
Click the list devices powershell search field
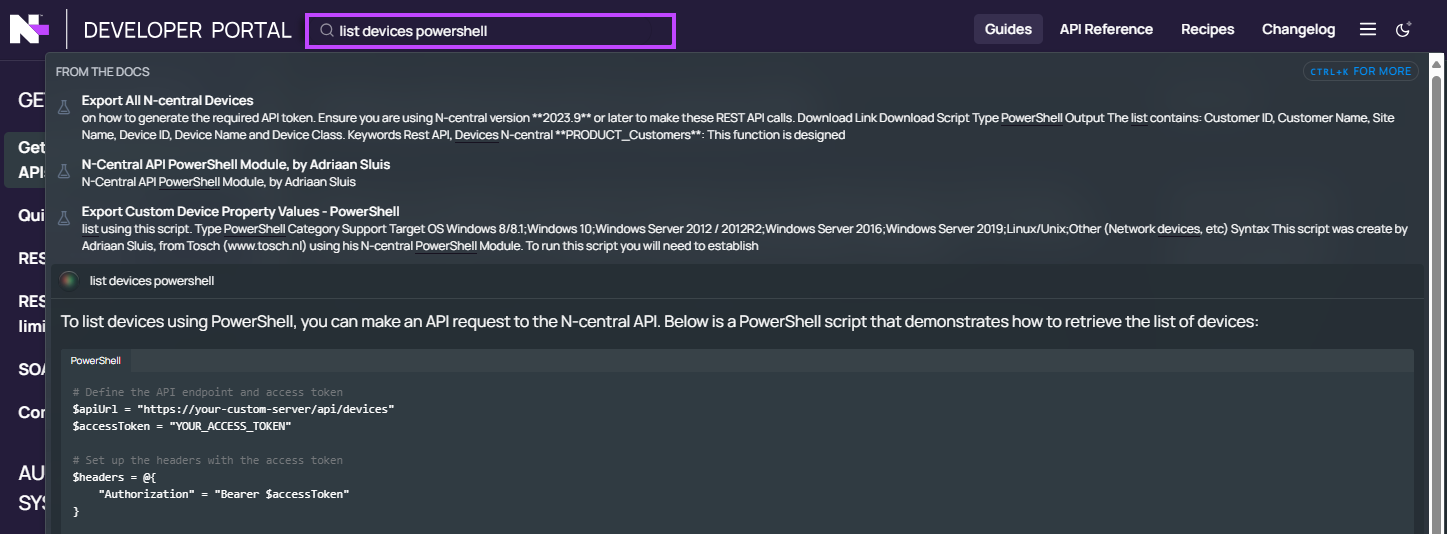click(490, 31)
